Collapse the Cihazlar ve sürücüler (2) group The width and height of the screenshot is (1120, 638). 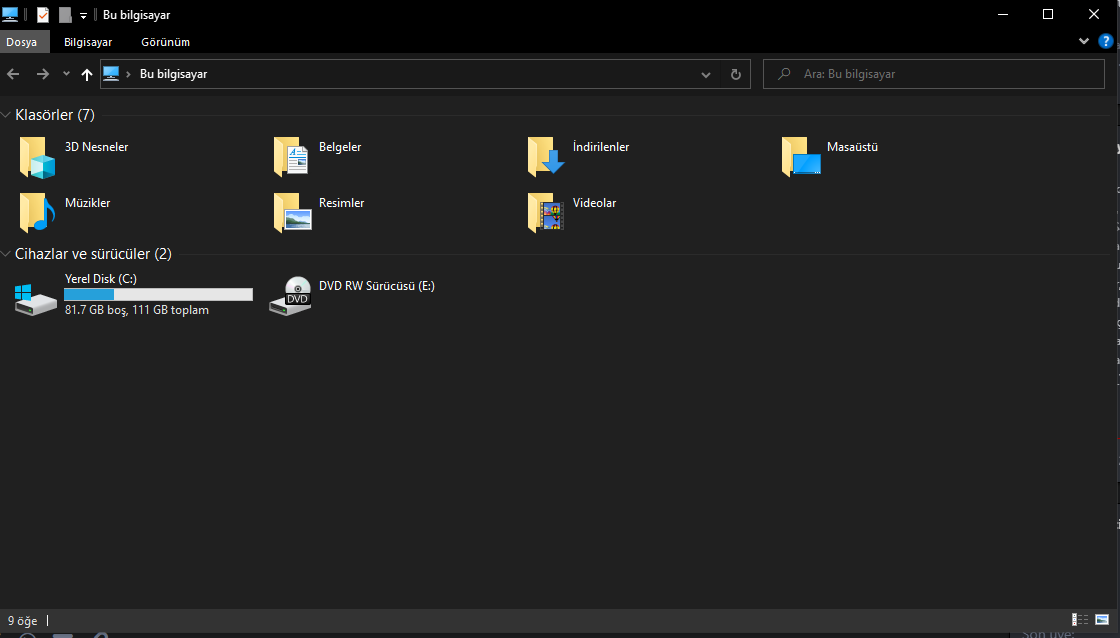point(6,254)
